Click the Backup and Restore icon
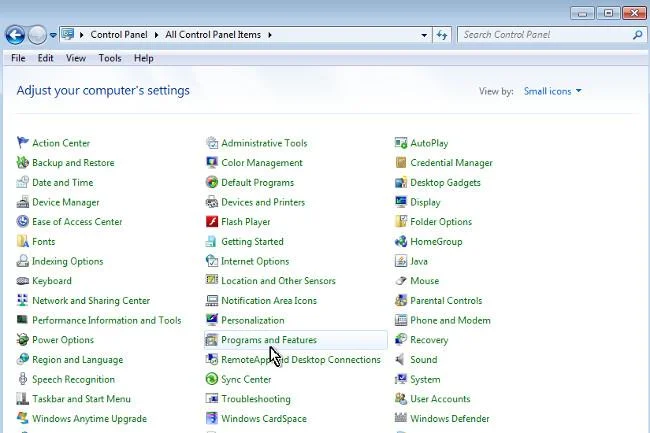The width and height of the screenshot is (650, 433). click(22, 162)
